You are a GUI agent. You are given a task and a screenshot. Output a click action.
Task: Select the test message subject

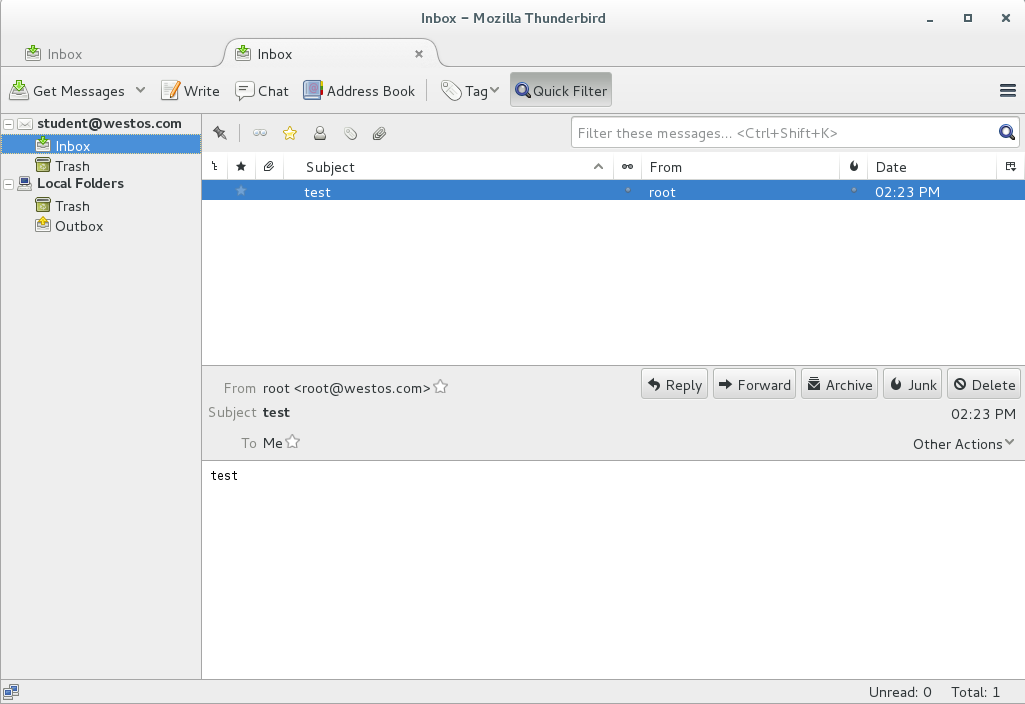(318, 192)
